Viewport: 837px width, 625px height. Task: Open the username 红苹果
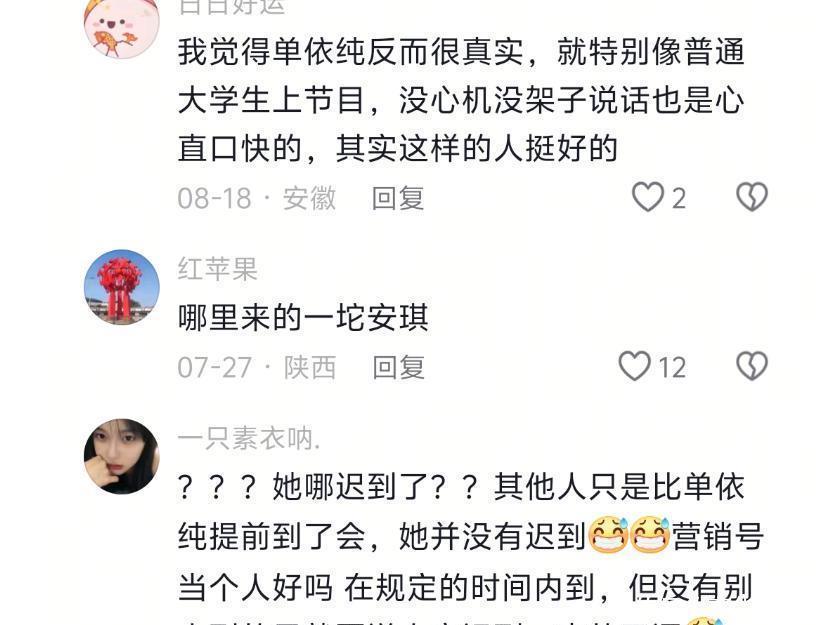[x=218, y=269]
